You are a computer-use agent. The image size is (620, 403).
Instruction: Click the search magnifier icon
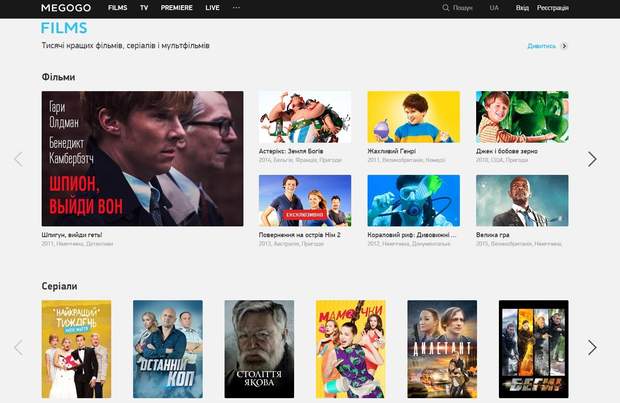(446, 8)
